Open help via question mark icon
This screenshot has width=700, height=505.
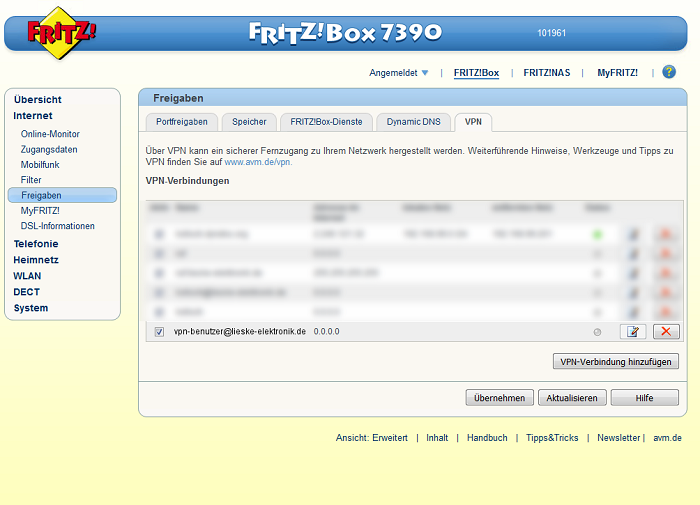click(x=669, y=72)
